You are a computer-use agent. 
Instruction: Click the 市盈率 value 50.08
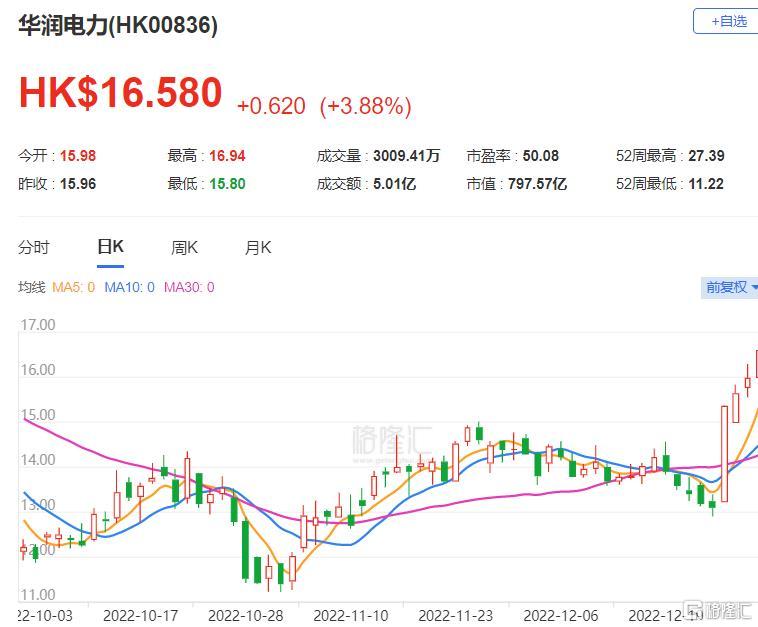(x=540, y=156)
